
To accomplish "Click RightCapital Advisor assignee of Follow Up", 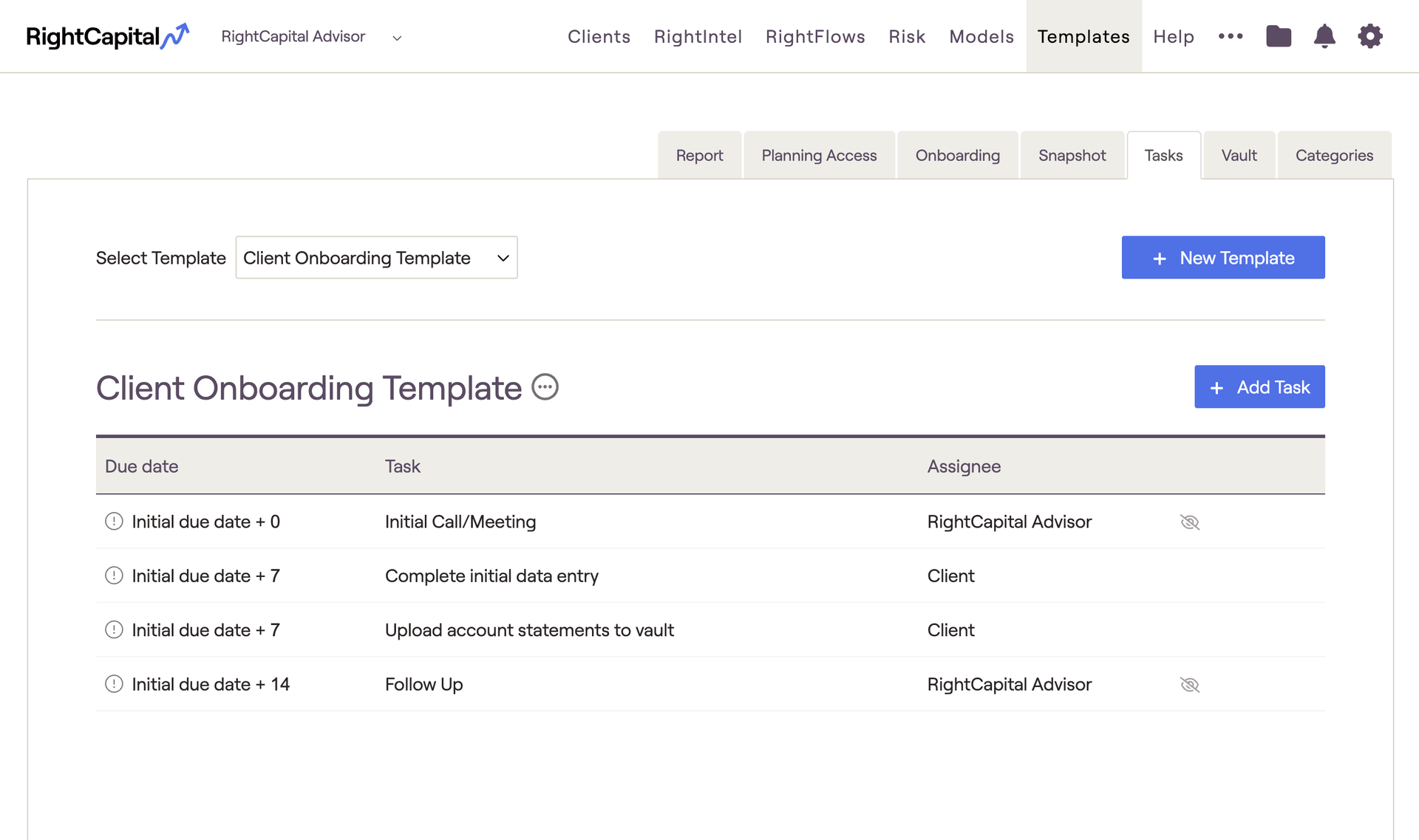I will coord(1010,684).
